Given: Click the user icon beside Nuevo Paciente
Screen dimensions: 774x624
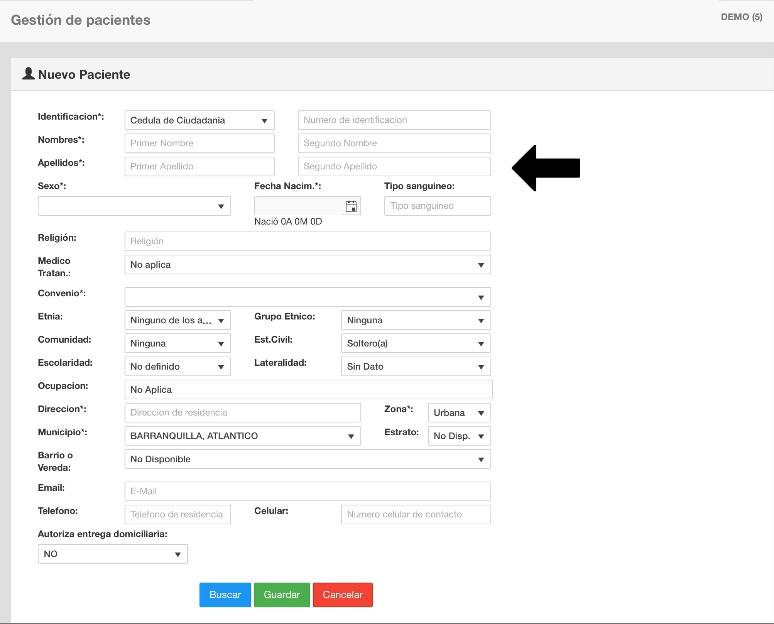Looking at the screenshot, I should (x=28, y=74).
